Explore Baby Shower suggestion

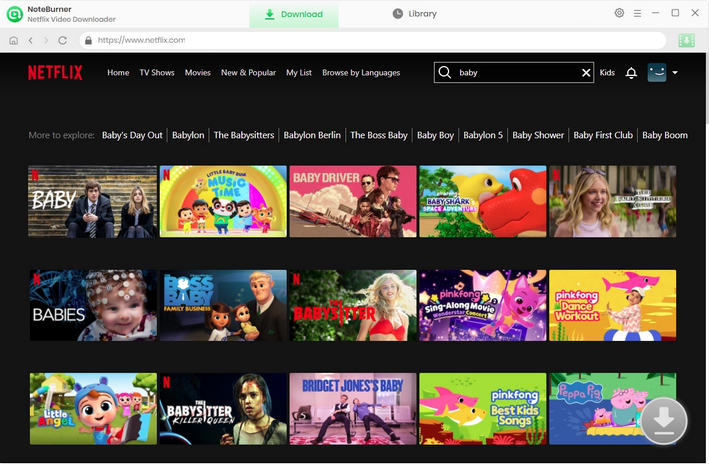[538, 135]
